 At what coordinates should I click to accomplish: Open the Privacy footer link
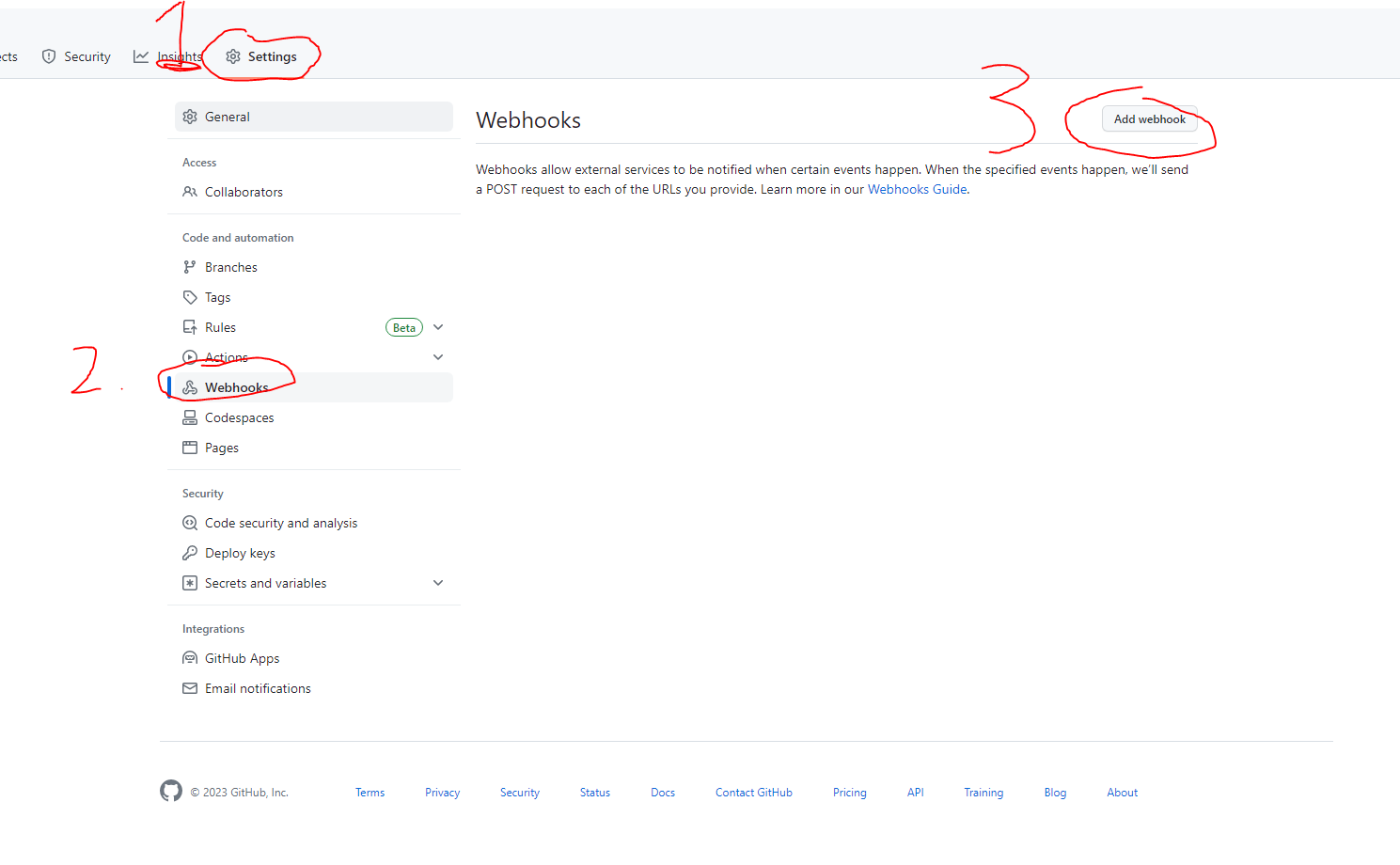[442, 793]
